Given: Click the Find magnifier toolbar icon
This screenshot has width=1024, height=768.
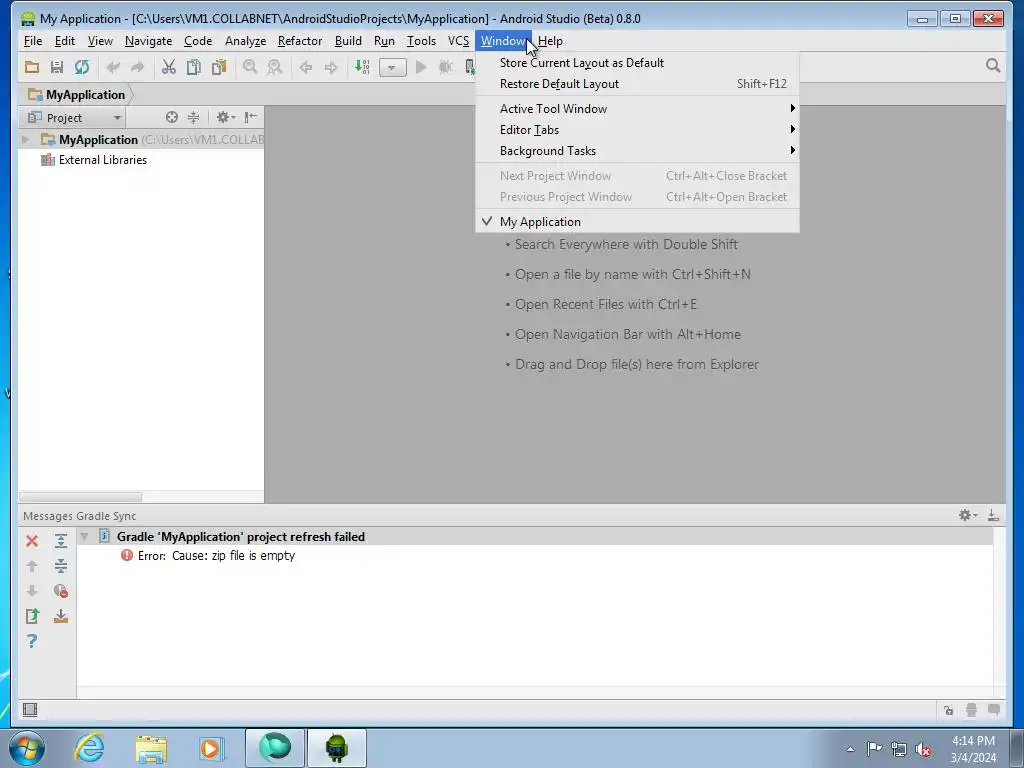Looking at the screenshot, I should [249, 67].
